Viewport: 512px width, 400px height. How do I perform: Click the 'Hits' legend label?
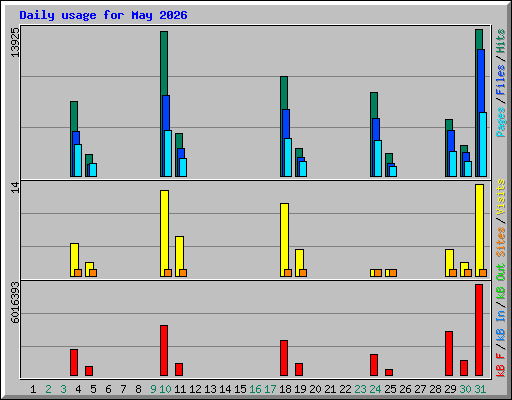501,41
